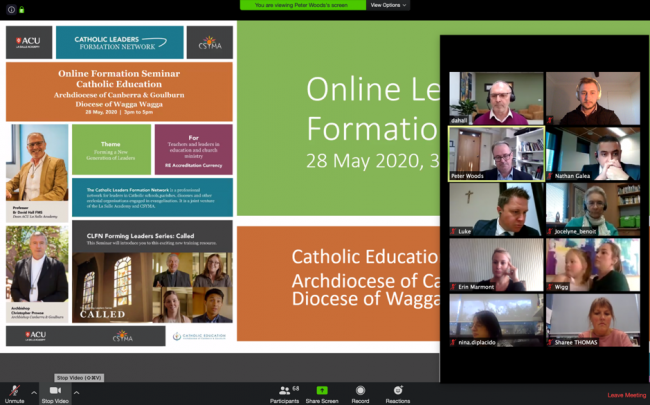Click the ACU logo at the flyer's top left
Image resolution: width=650 pixels, height=405 pixels.
pyautogui.click(x=29, y=42)
